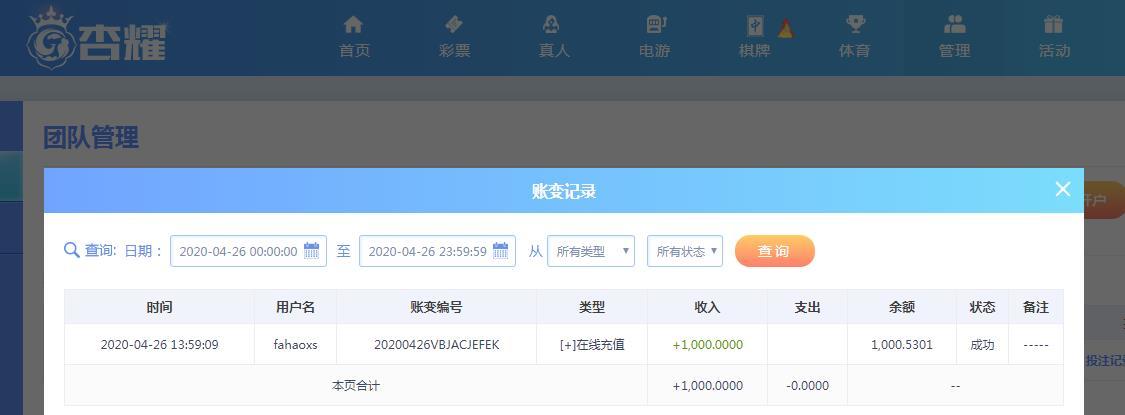Click the 类型 column header
This screenshot has width=1125, height=415.
pyautogui.click(x=592, y=307)
